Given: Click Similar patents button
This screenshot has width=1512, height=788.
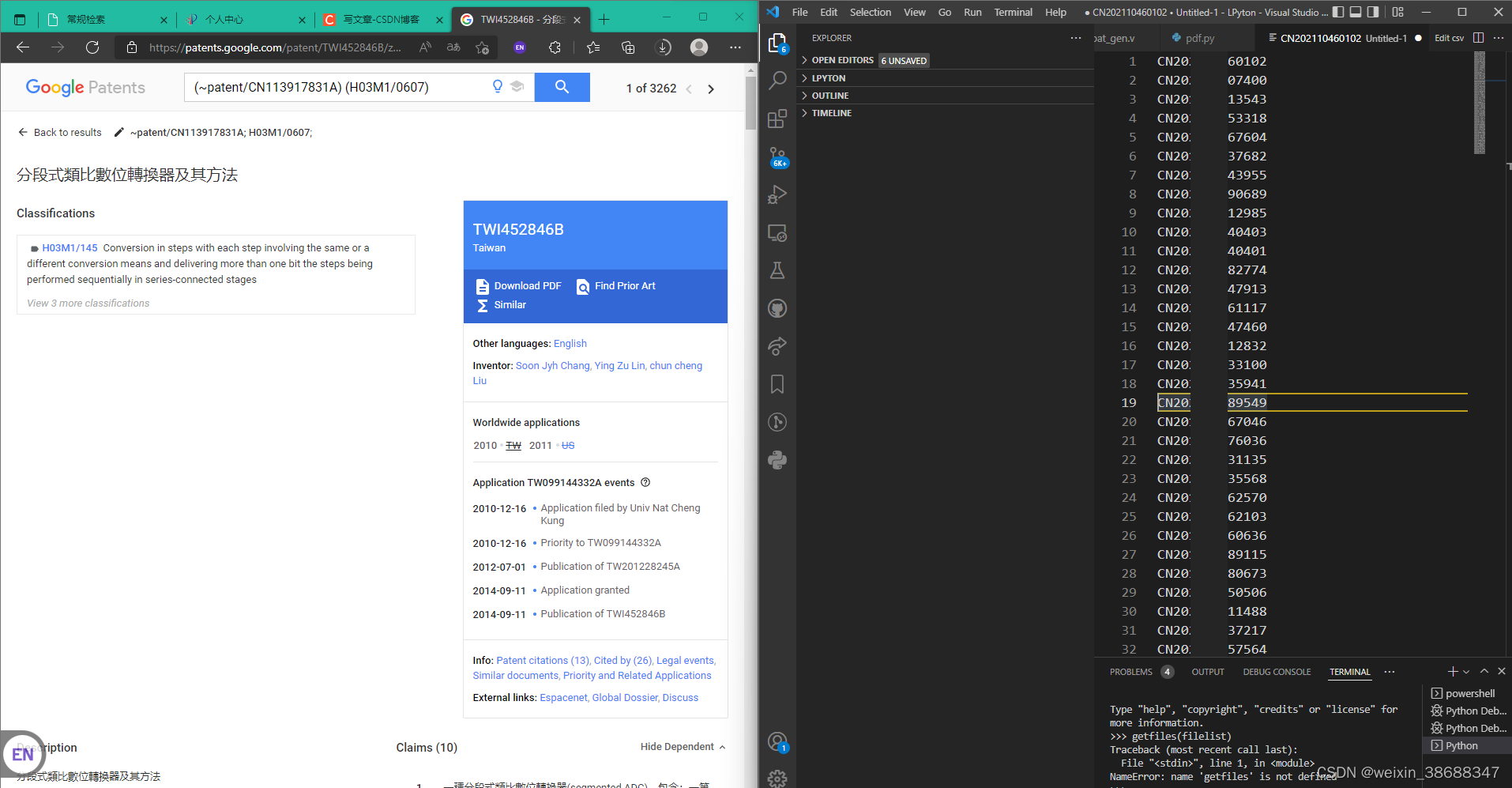Looking at the screenshot, I should click(x=501, y=305).
